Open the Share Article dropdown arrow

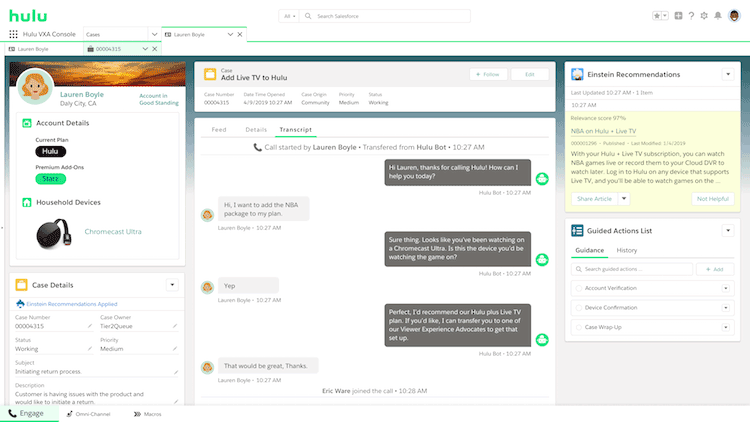pos(625,199)
